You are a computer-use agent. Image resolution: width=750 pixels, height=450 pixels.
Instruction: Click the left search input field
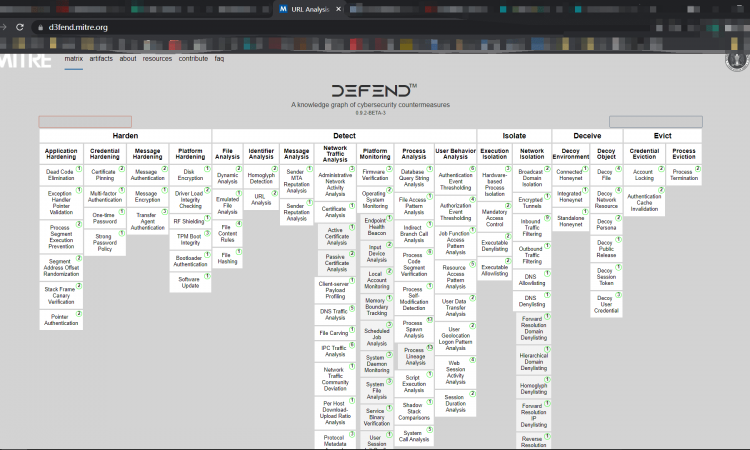85,121
